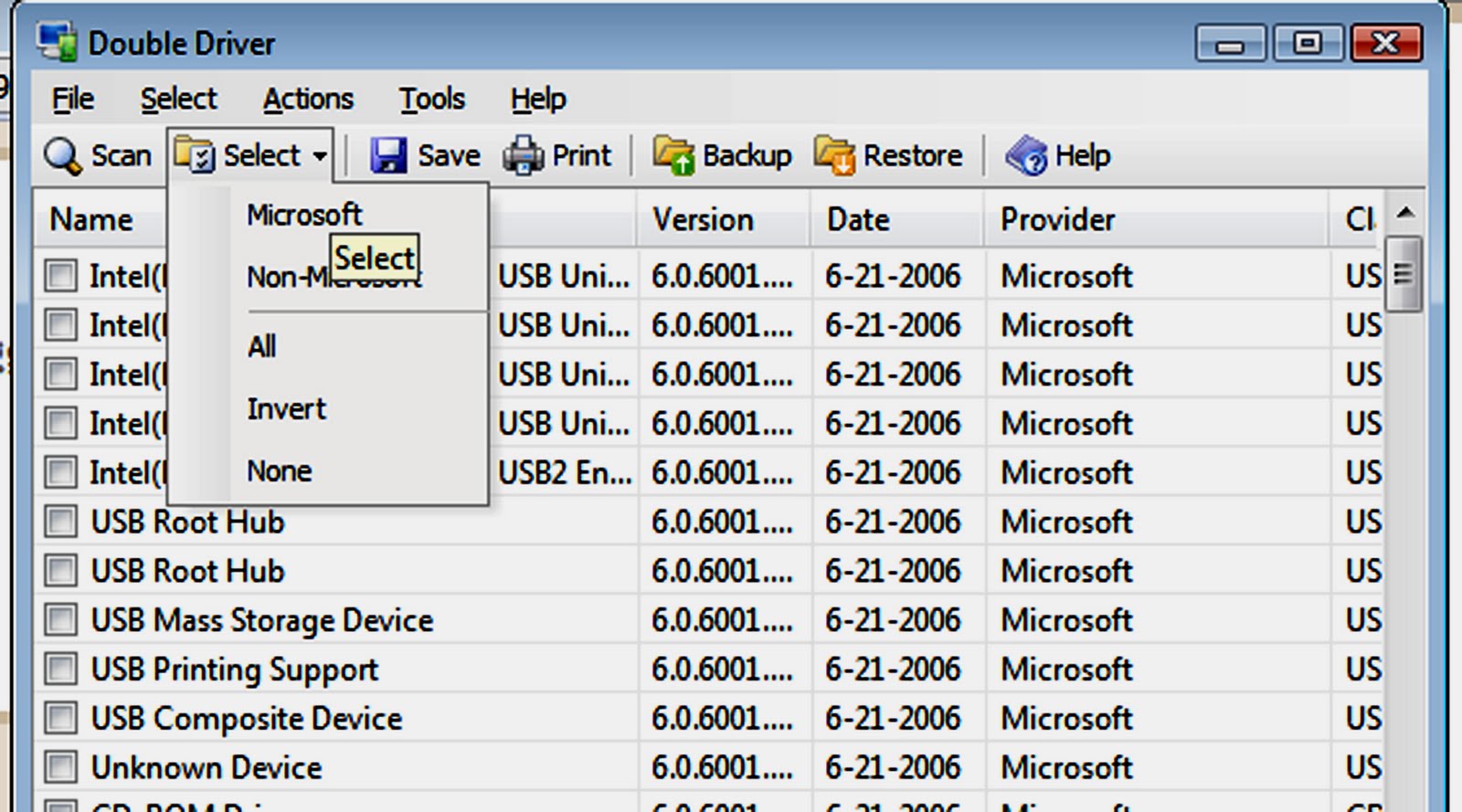Screen dimensions: 1462x812
Task: Click the Scan magnifier icon
Action: 62,156
